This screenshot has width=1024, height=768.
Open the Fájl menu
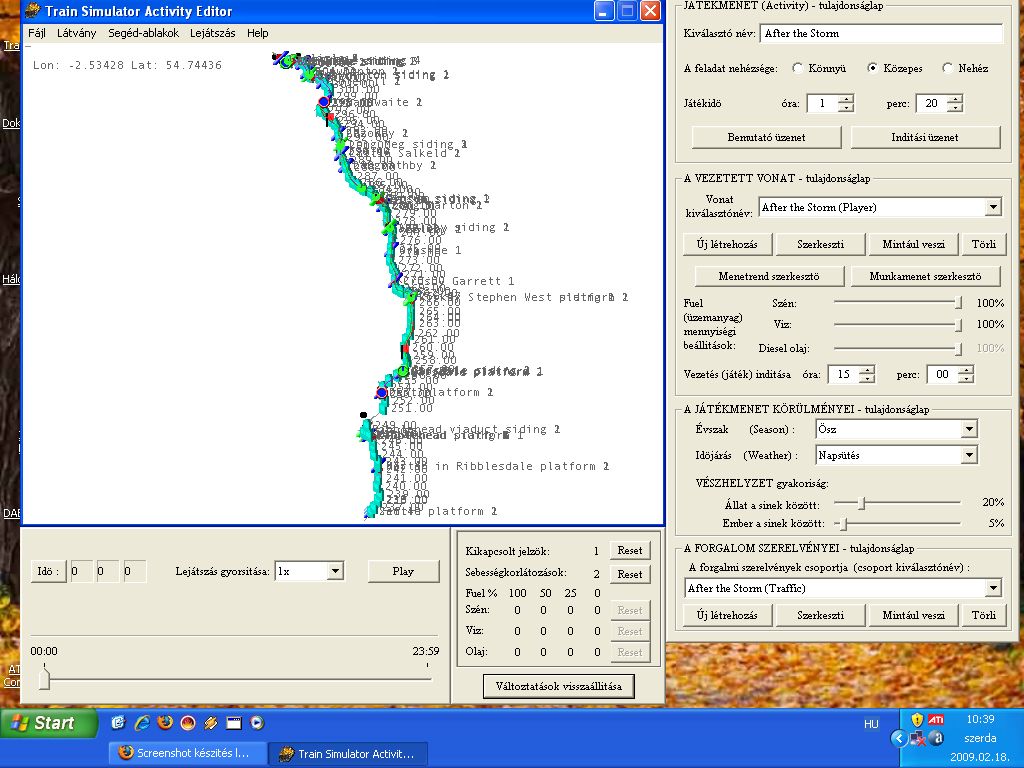coord(37,33)
